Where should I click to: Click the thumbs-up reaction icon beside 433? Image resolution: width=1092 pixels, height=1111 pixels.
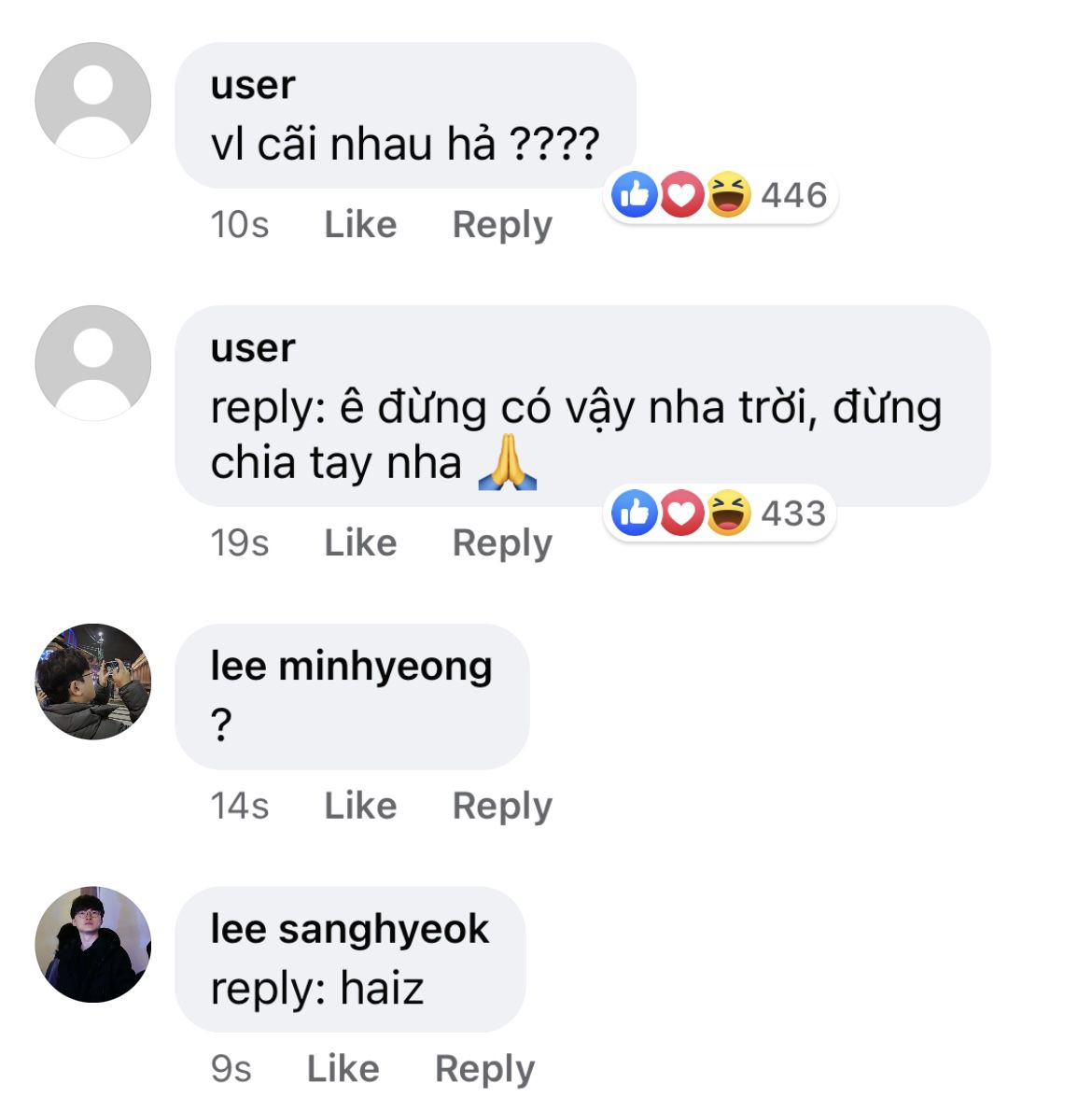tap(635, 513)
